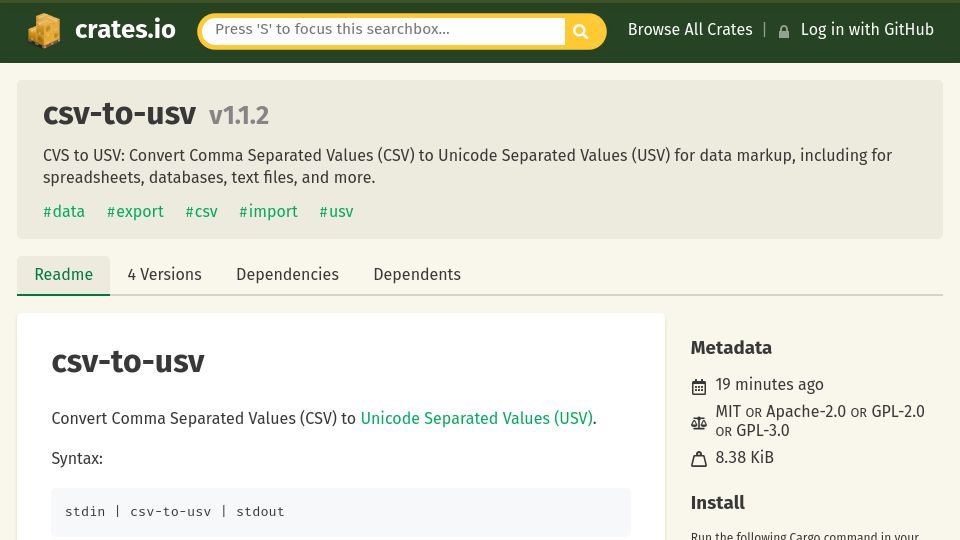Click the readme csv-to-usv heading
Image resolution: width=960 pixels, height=540 pixels.
tap(128, 362)
